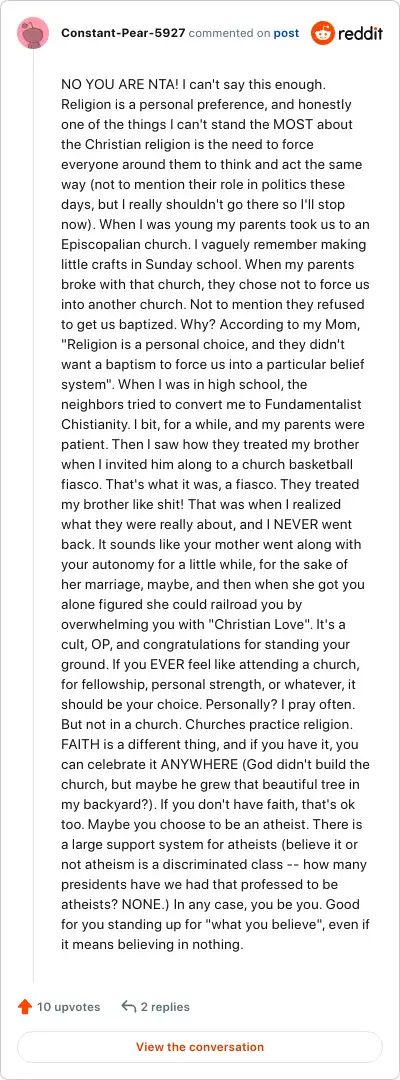Click the orange upvote arrow

coord(25,1006)
